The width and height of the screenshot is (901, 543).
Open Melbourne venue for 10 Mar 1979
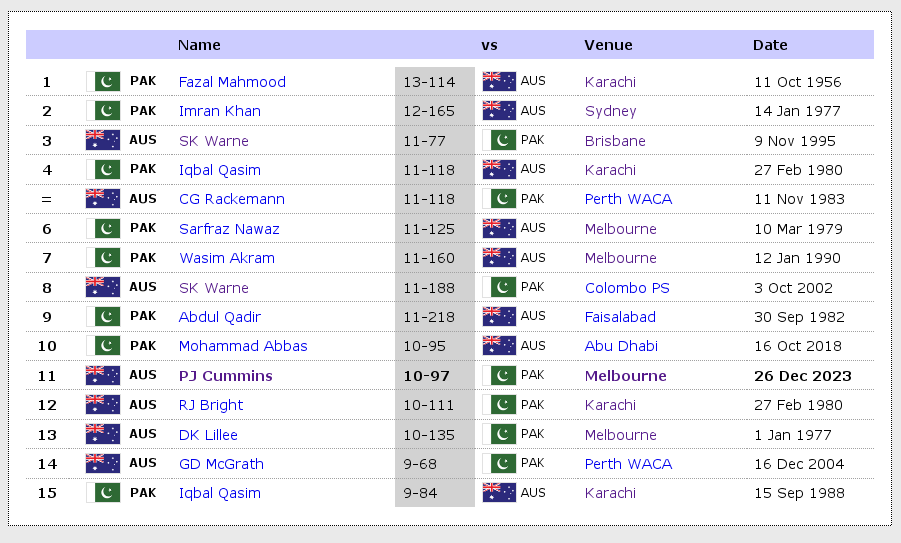point(621,229)
